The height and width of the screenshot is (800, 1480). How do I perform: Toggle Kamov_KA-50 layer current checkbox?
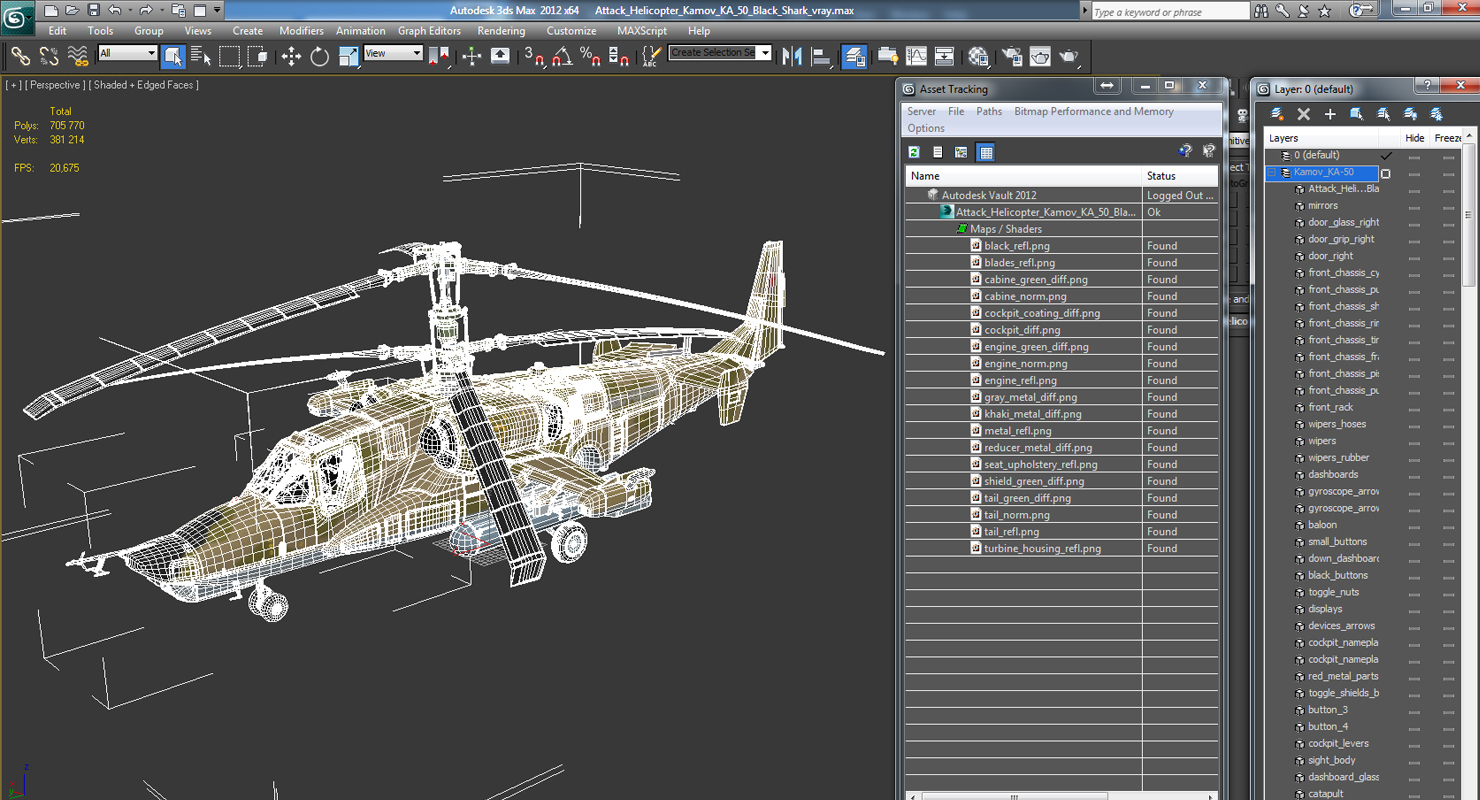pos(1386,173)
